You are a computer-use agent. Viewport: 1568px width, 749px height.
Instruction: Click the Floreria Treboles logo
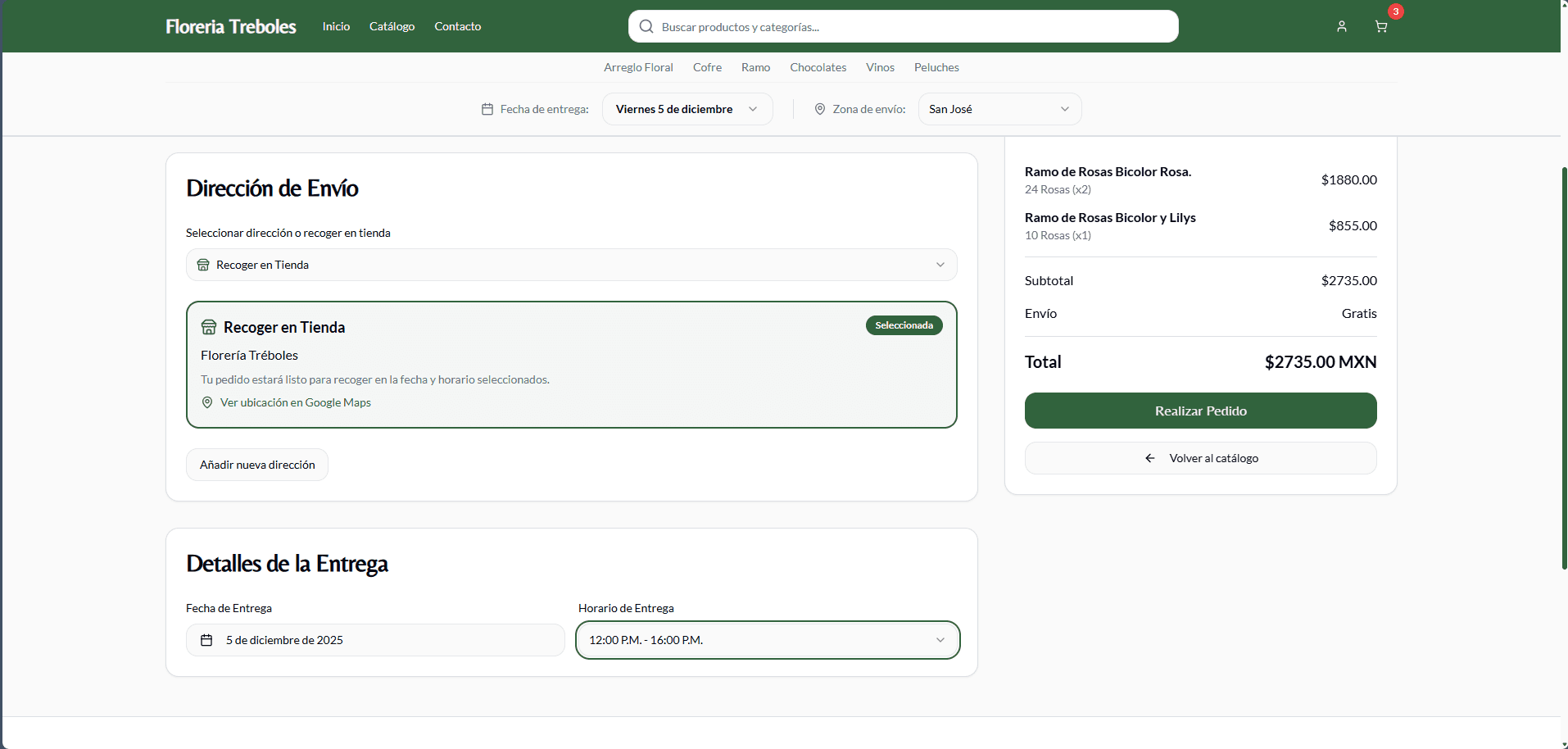(230, 26)
